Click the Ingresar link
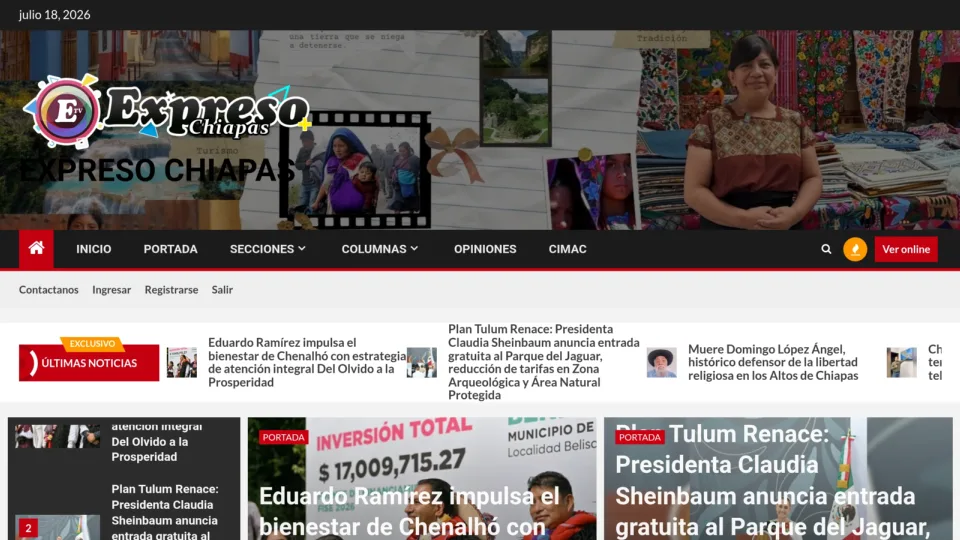The height and width of the screenshot is (540, 960). pos(111,290)
